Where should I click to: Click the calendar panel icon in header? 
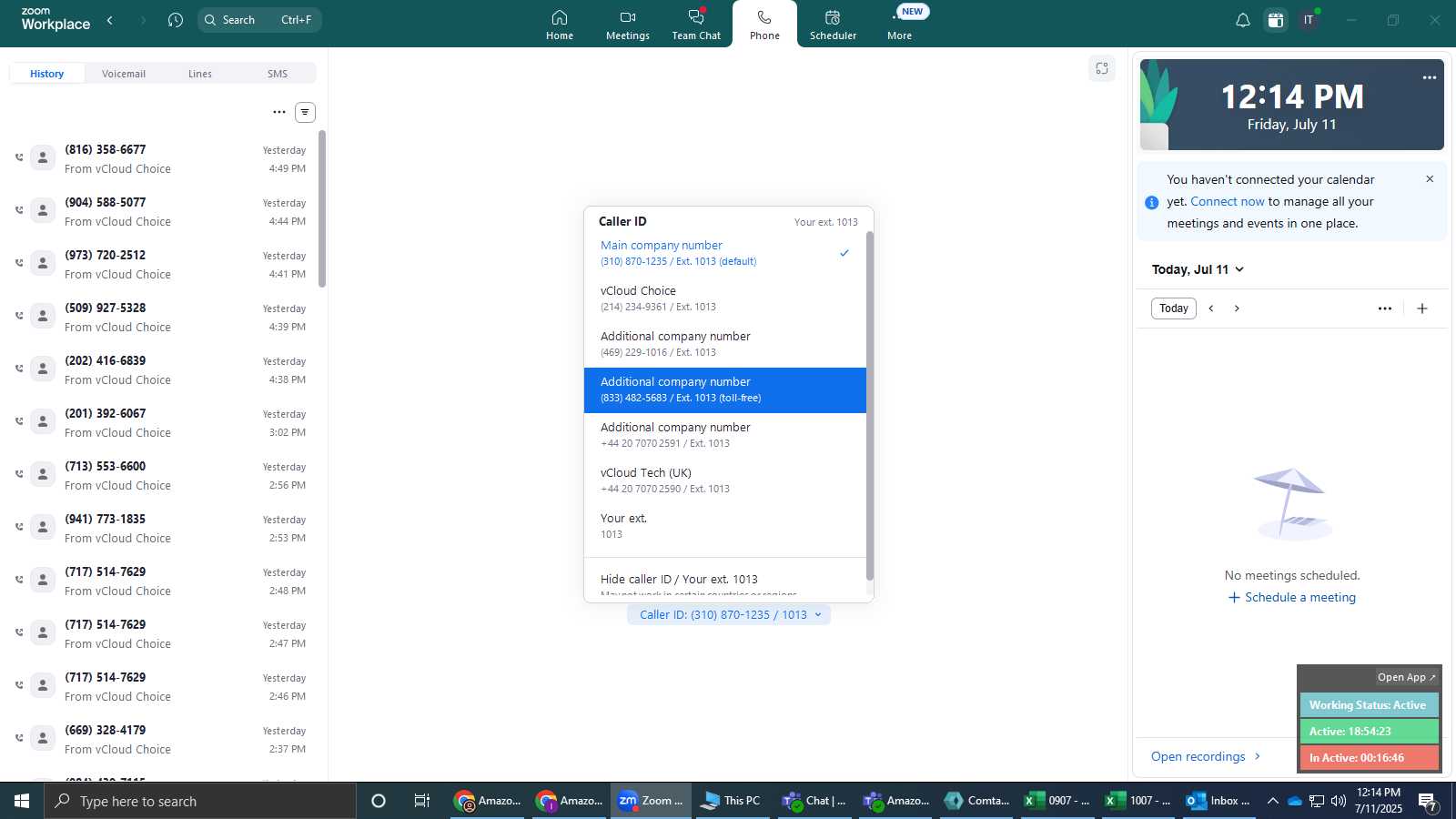1276,20
